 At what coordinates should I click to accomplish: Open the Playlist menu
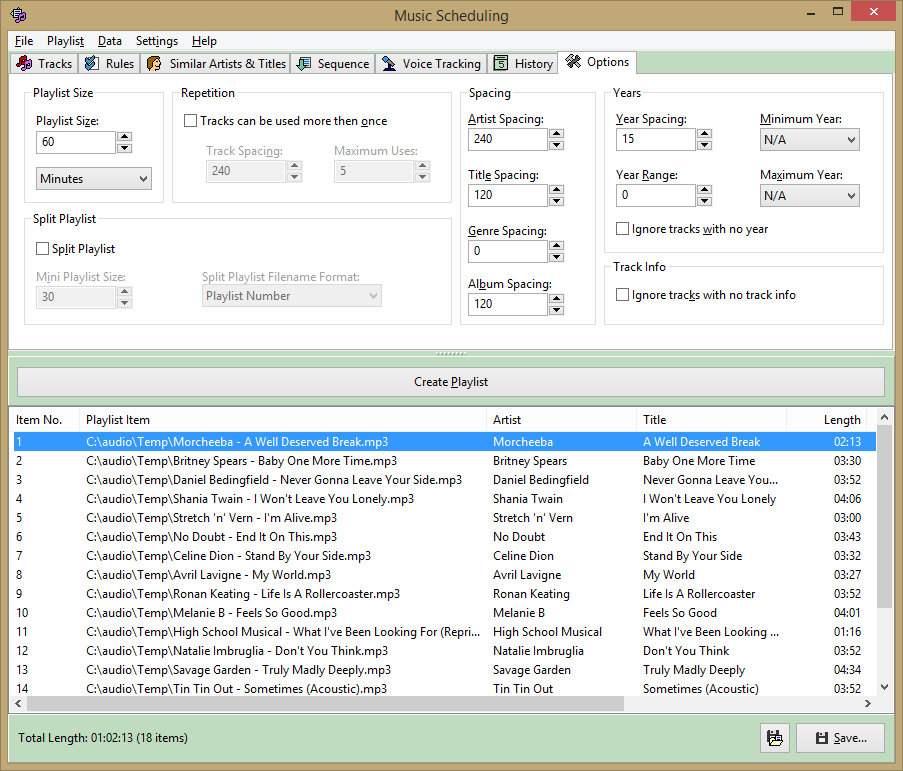pyautogui.click(x=65, y=41)
